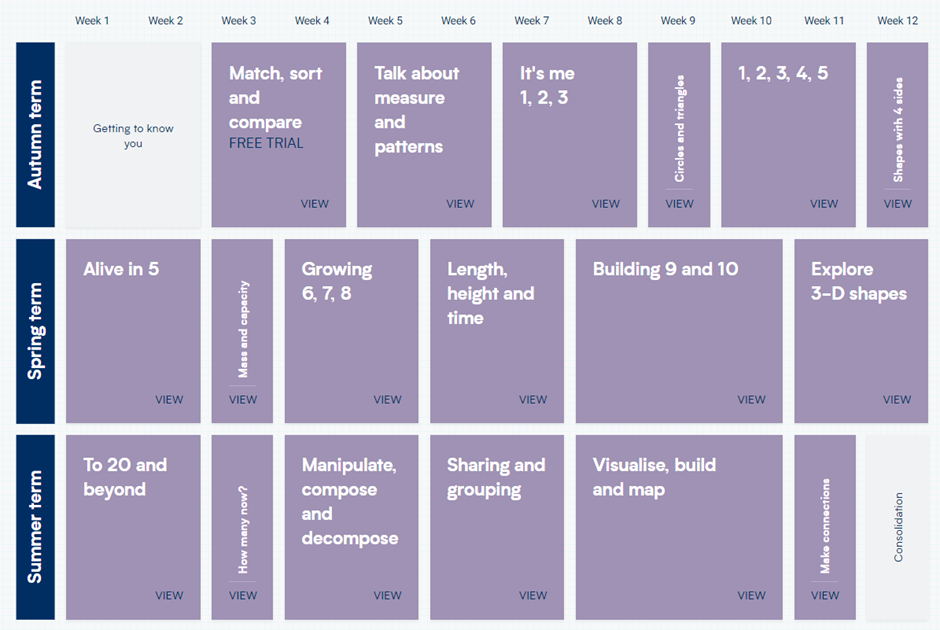Image resolution: width=940 pixels, height=630 pixels.
Task: Open the Mass and capacity VIEW link
Action: (x=242, y=400)
